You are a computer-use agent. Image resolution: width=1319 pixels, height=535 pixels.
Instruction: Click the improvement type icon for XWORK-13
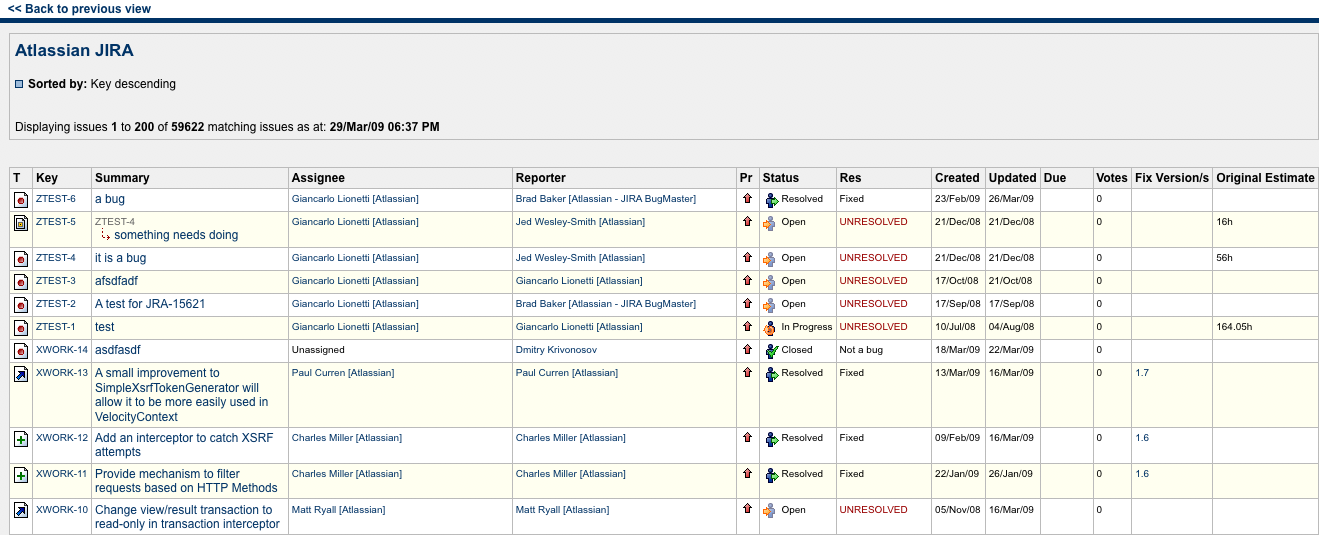[x=21, y=374]
